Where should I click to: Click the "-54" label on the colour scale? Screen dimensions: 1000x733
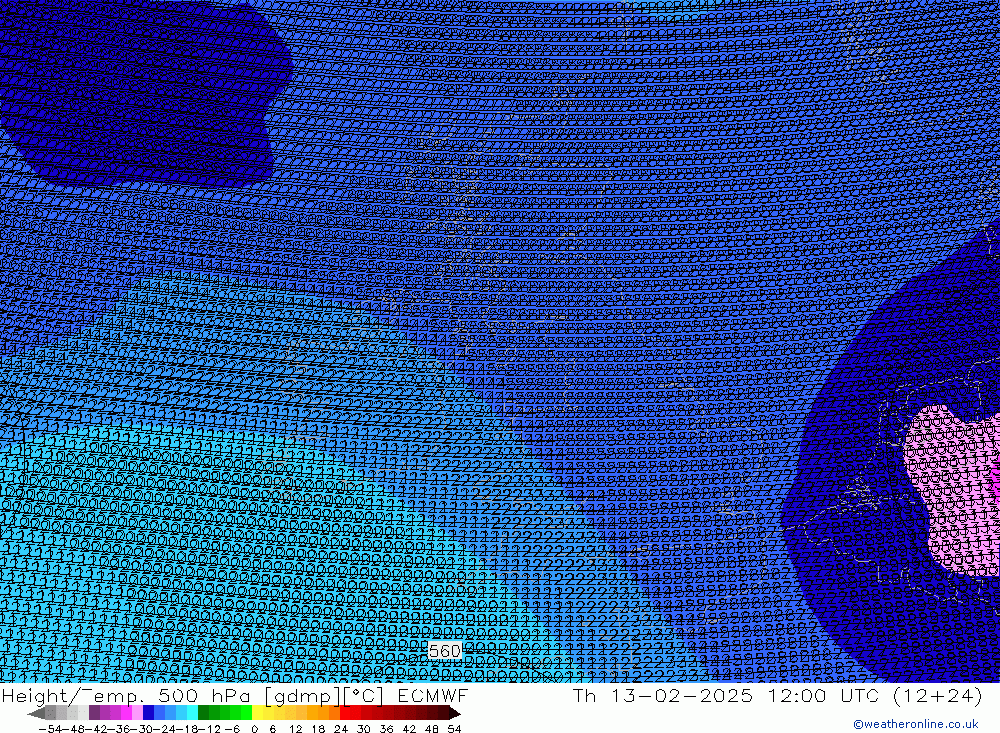(50, 729)
